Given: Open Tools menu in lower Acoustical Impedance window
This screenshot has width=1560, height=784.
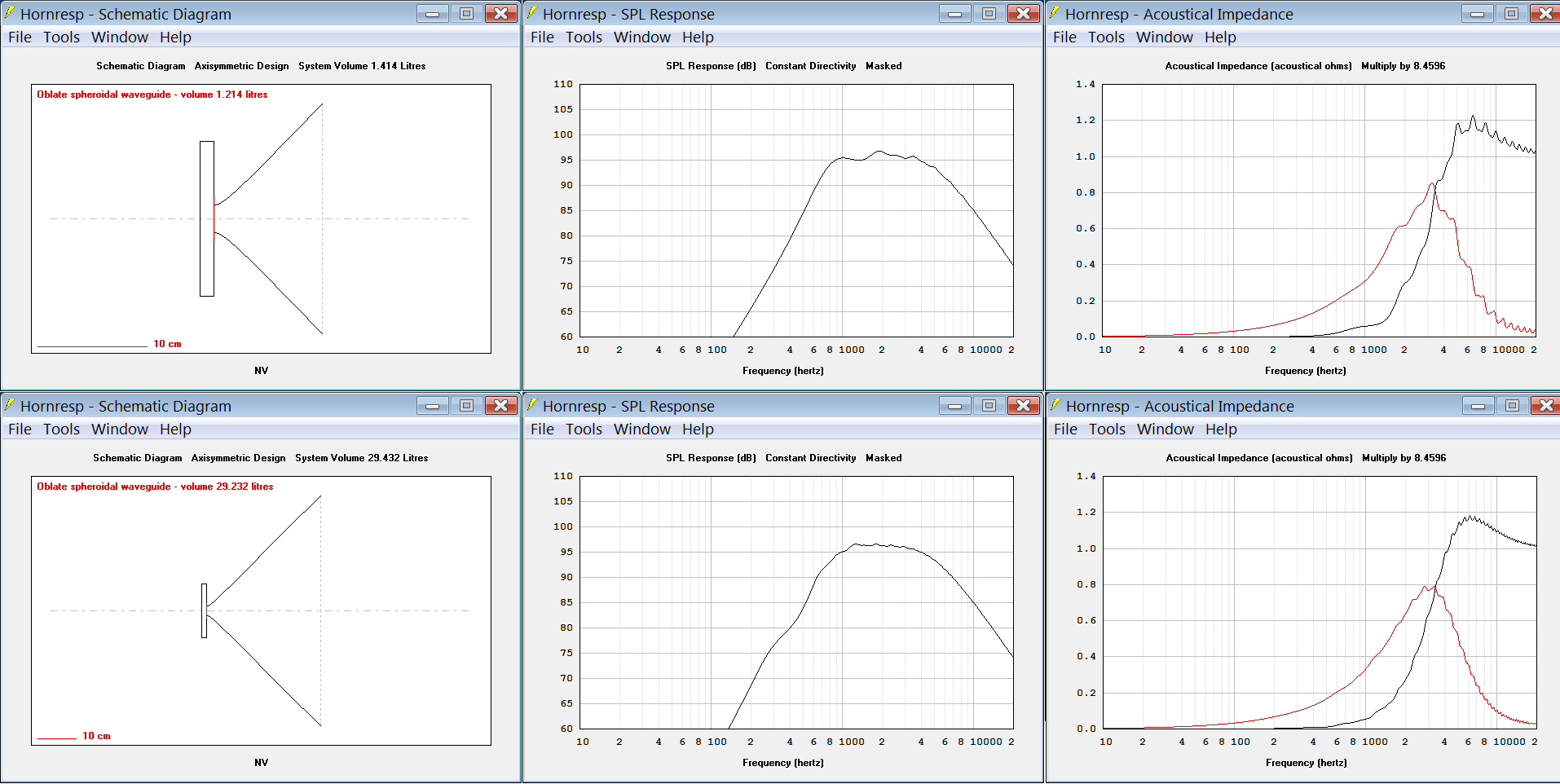Looking at the screenshot, I should point(1107,429).
